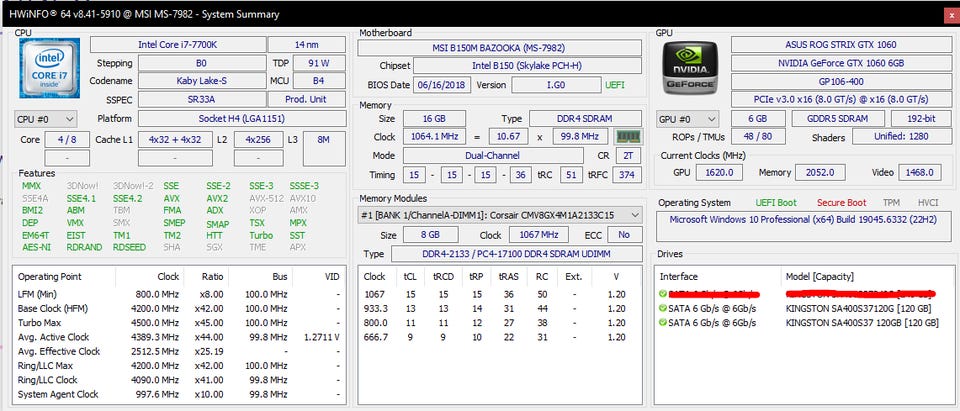
Task: Click the Intel Core i7 logo image
Action: (50, 68)
